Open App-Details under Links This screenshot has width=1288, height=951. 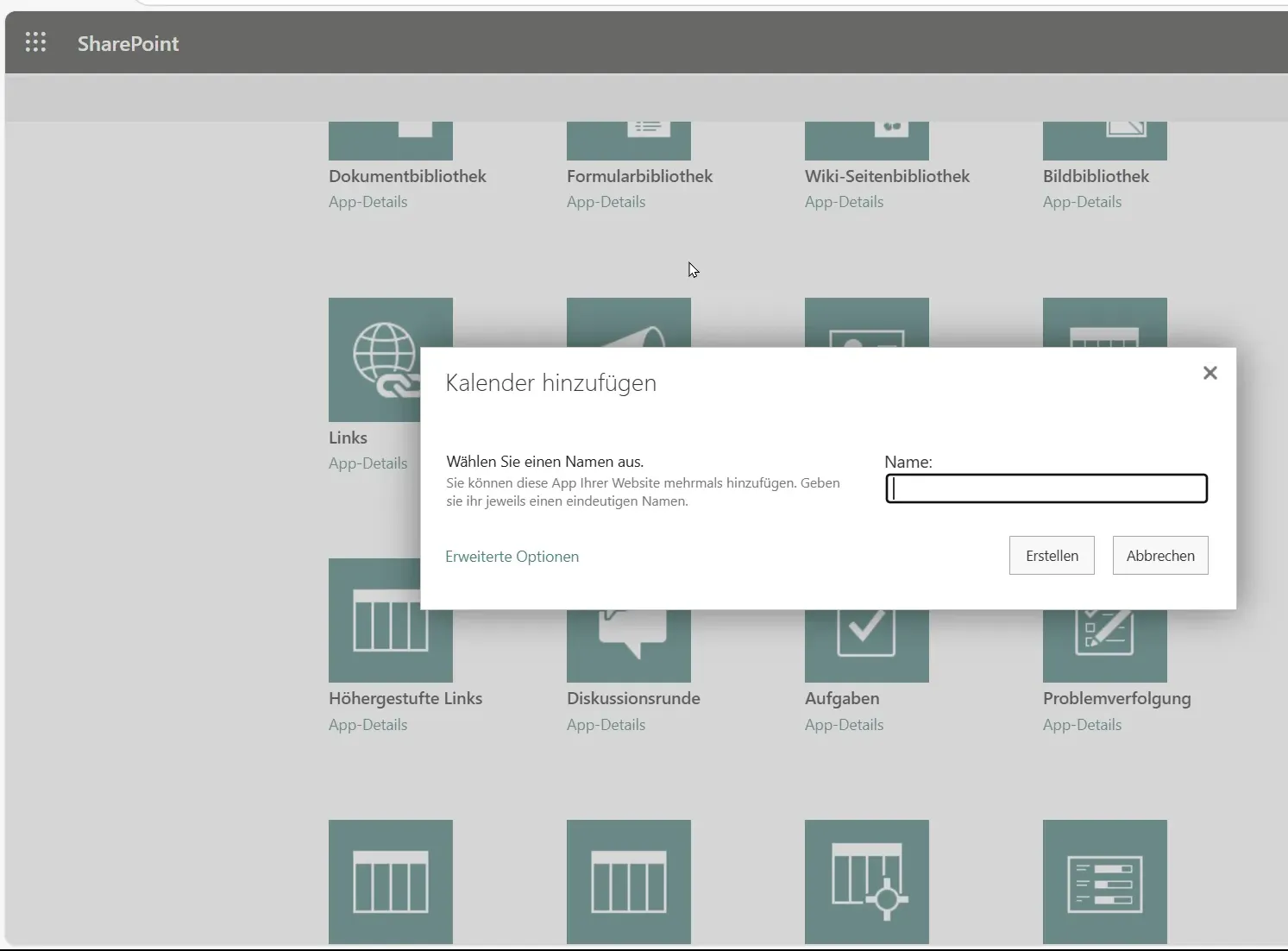pyautogui.click(x=368, y=463)
